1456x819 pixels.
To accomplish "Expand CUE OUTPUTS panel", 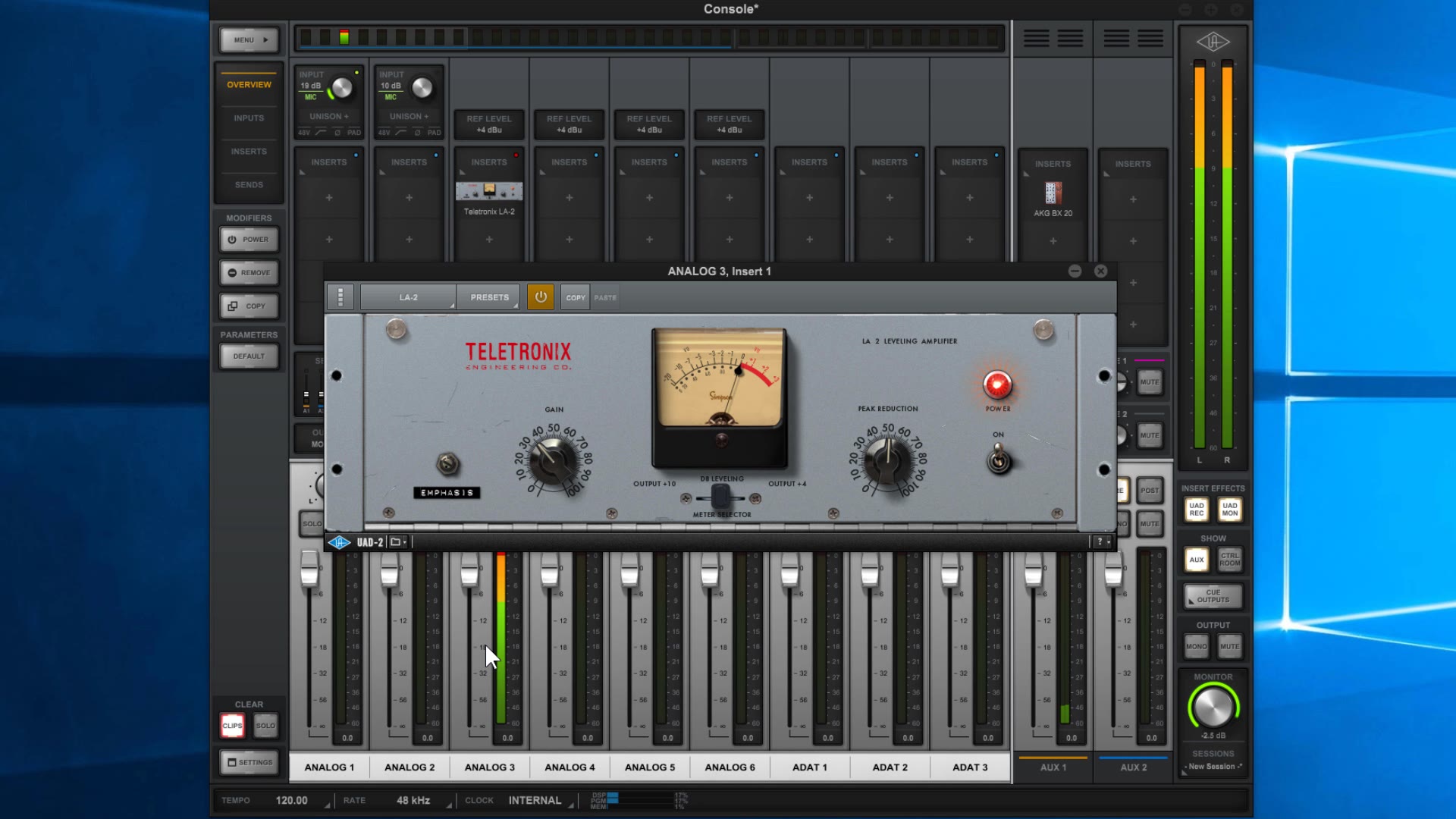I will coord(1213,596).
